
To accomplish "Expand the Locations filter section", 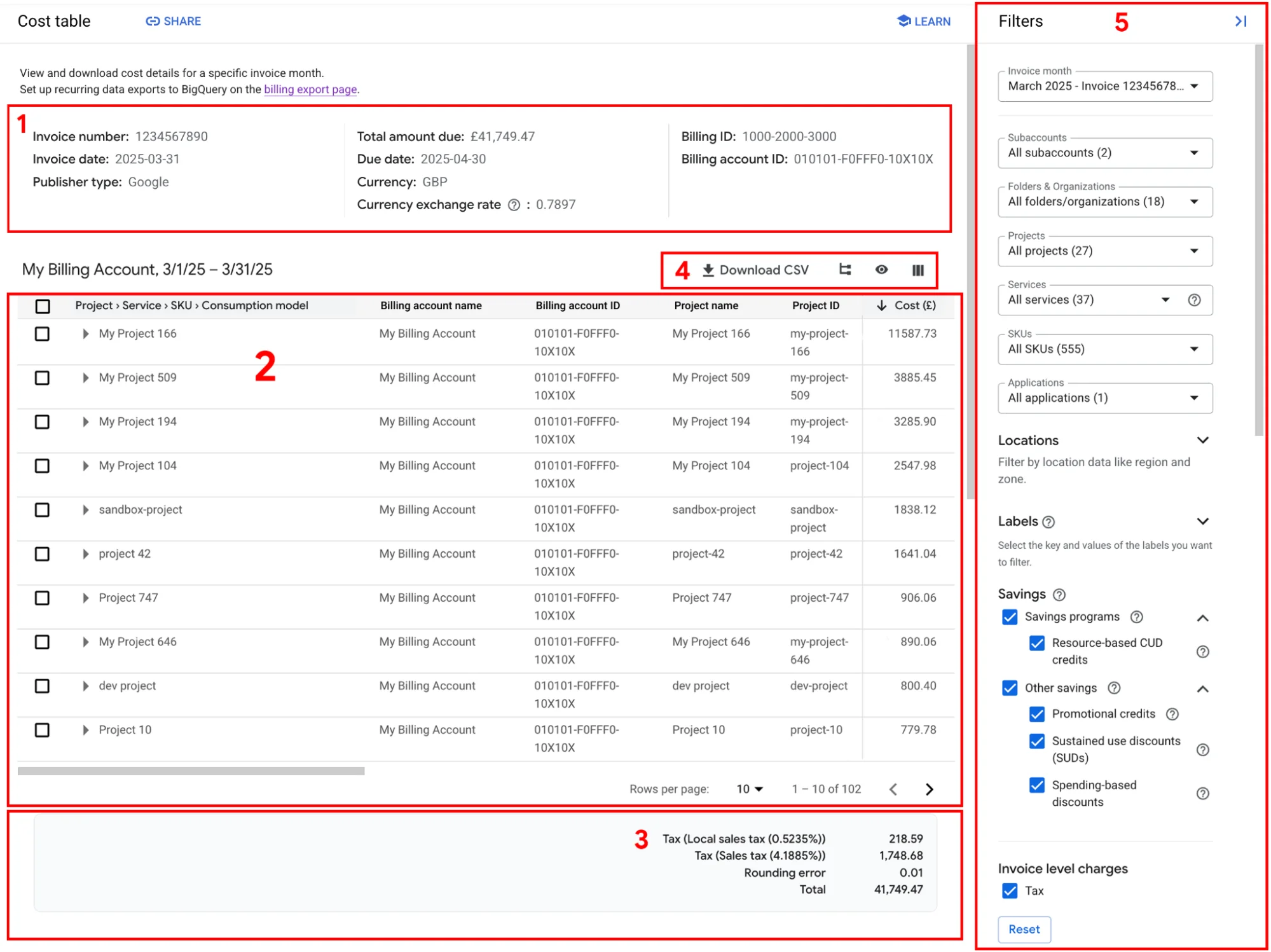I will (x=1202, y=440).
